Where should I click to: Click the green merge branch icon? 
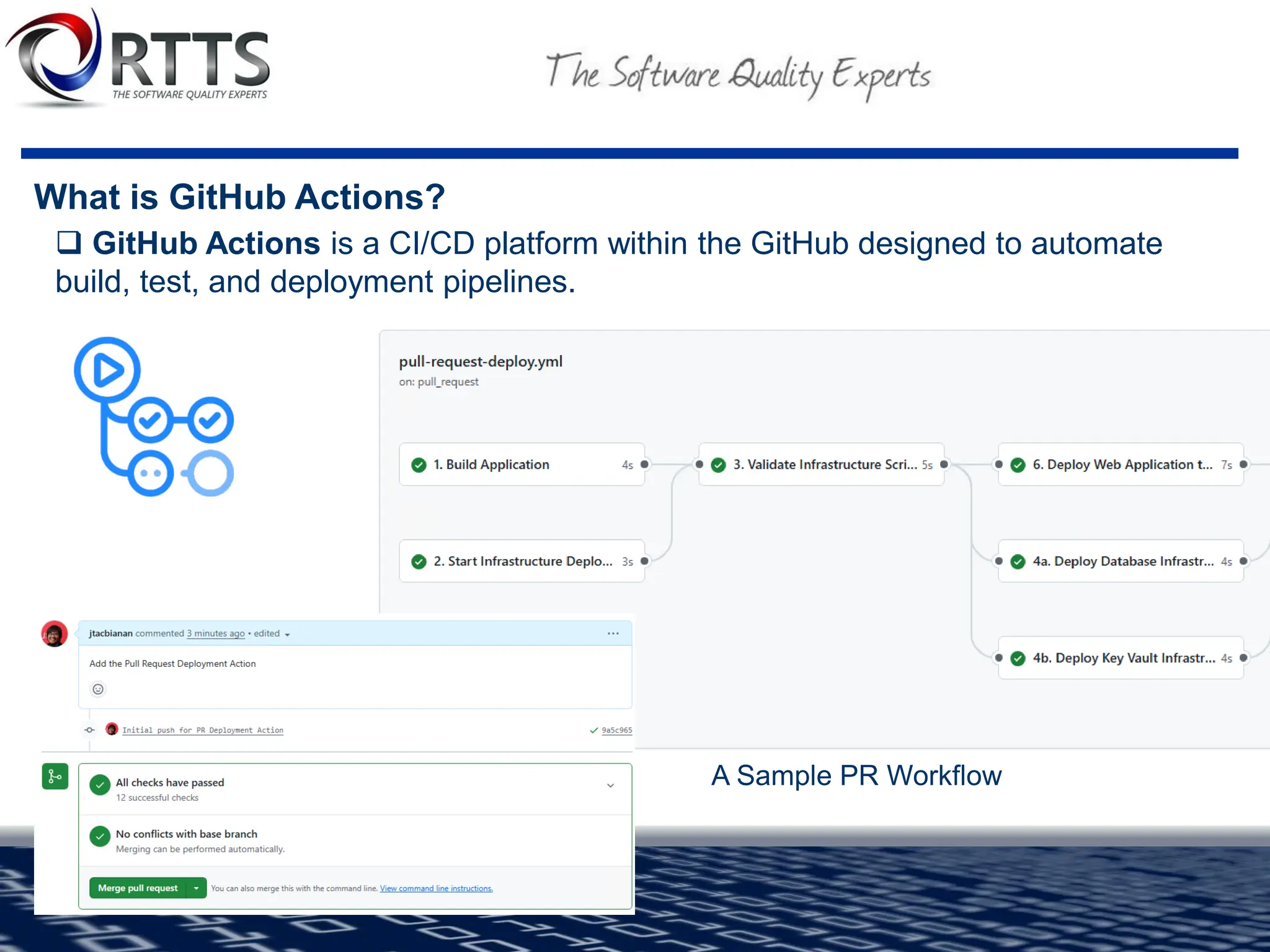[x=55, y=777]
